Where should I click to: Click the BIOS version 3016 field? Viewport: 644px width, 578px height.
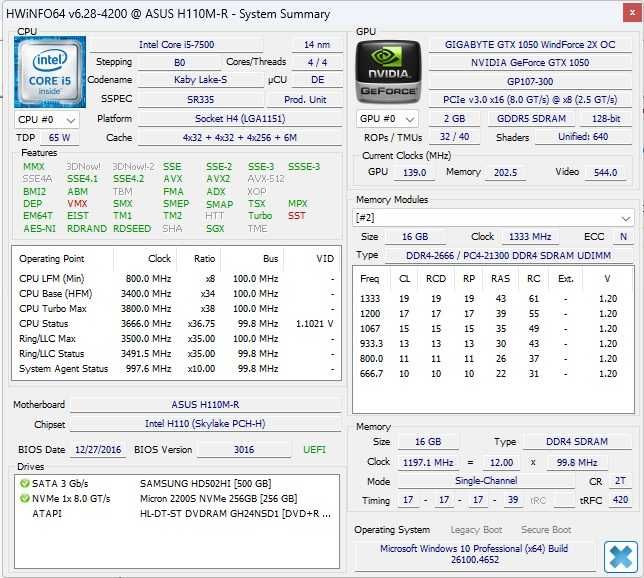[x=244, y=449]
